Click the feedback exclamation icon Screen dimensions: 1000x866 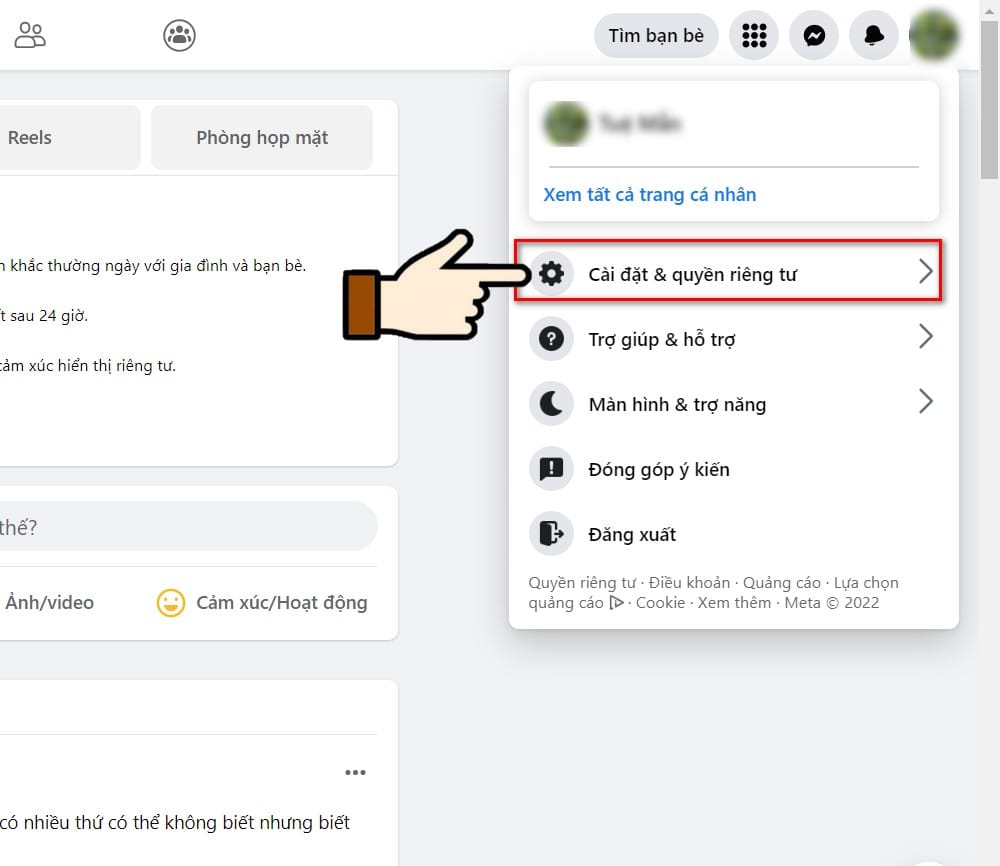coord(552,469)
